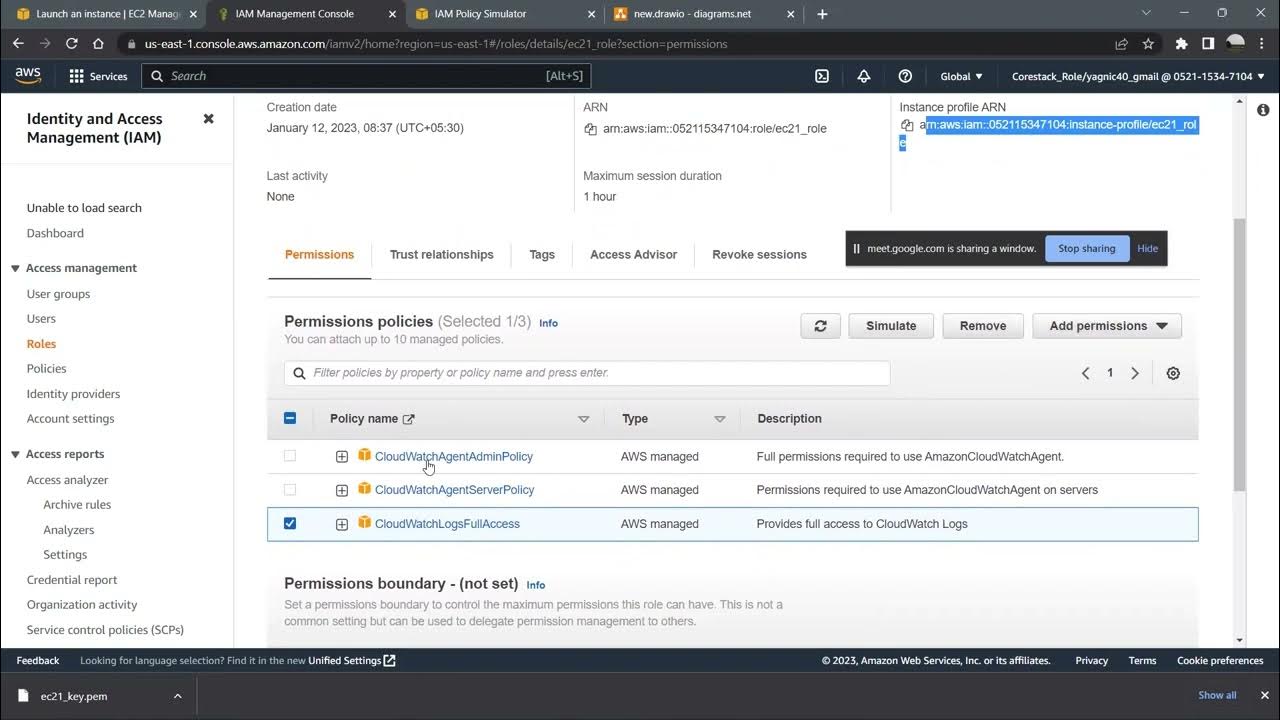Open the browser side panel icon
1280x720 pixels.
pyautogui.click(x=1208, y=44)
